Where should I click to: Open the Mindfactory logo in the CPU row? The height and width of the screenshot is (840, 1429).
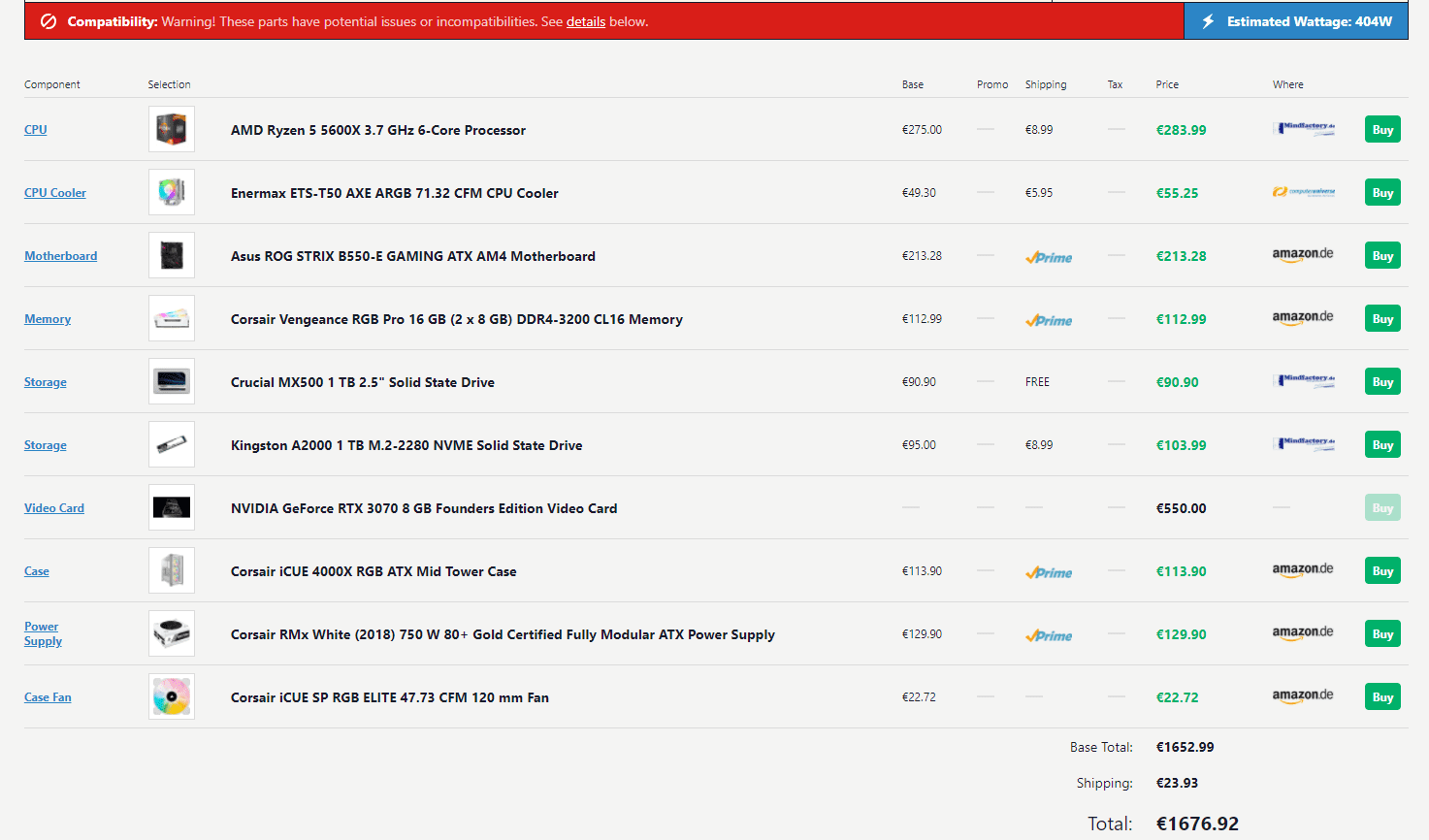(1304, 128)
